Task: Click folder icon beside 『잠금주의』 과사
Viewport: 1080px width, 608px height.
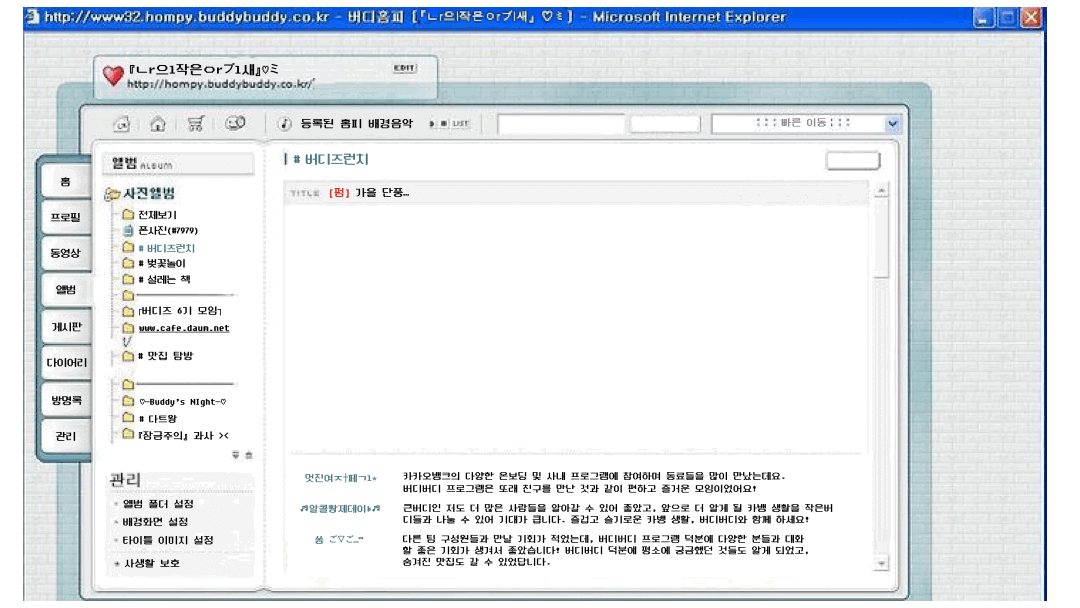Action: coord(128,434)
